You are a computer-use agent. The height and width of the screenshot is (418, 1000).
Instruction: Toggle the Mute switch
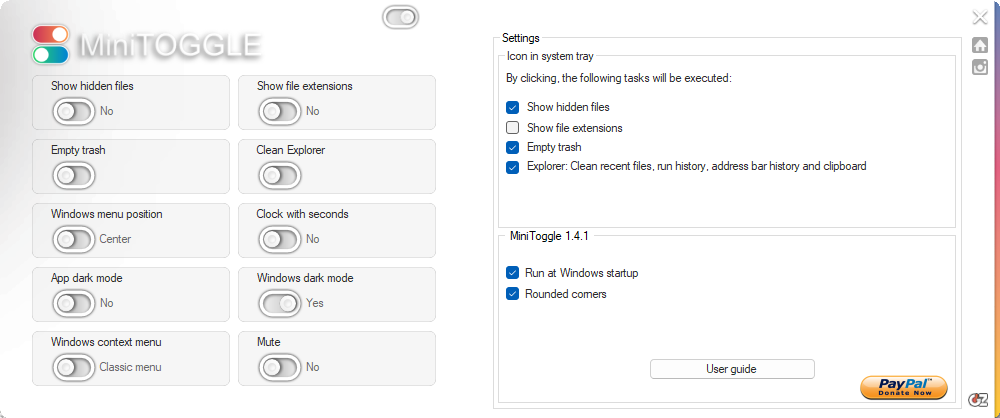point(279,367)
